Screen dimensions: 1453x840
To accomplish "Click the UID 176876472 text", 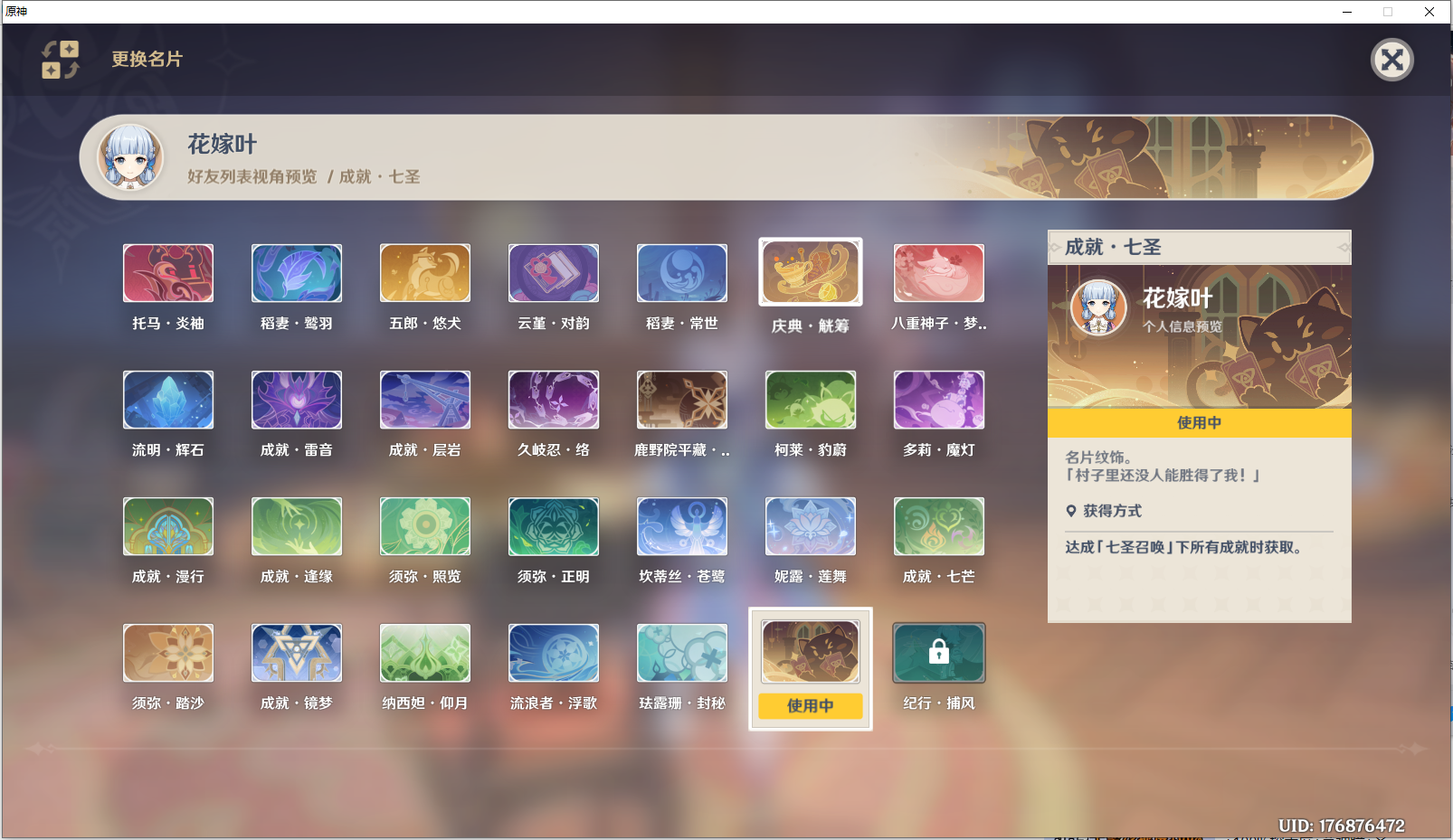I will pos(1342,826).
